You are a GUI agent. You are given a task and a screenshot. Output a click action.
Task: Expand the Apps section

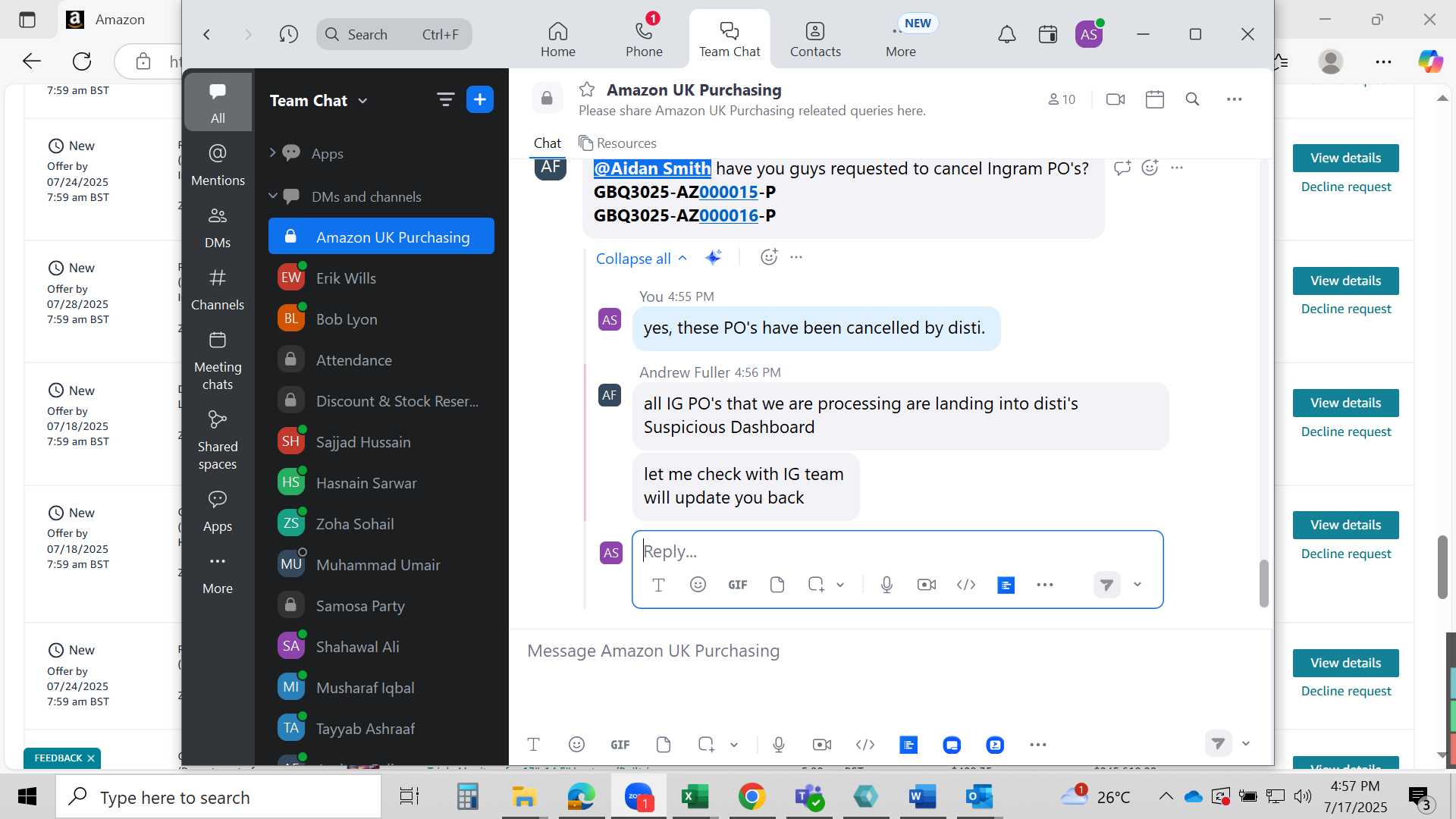272,153
